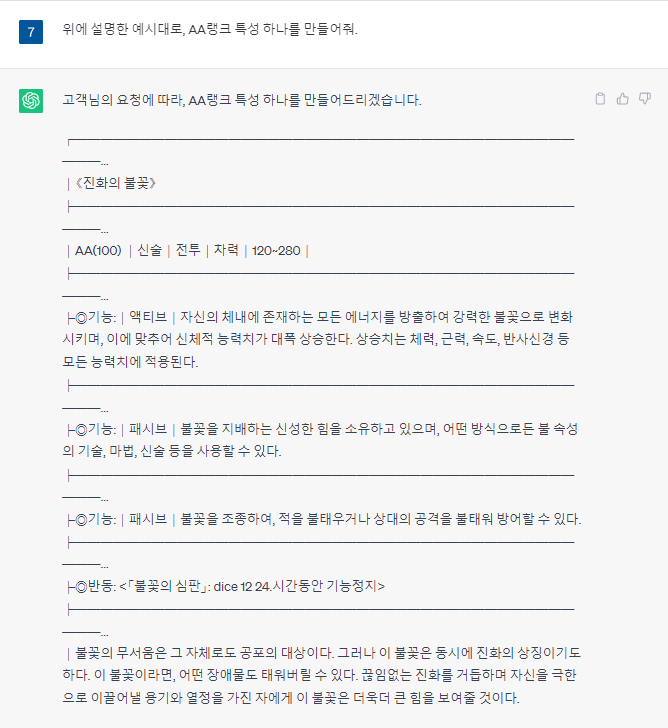This screenshot has width=668, height=728.
Task: Click the 전투 label in the stats row
Action: 187,250
